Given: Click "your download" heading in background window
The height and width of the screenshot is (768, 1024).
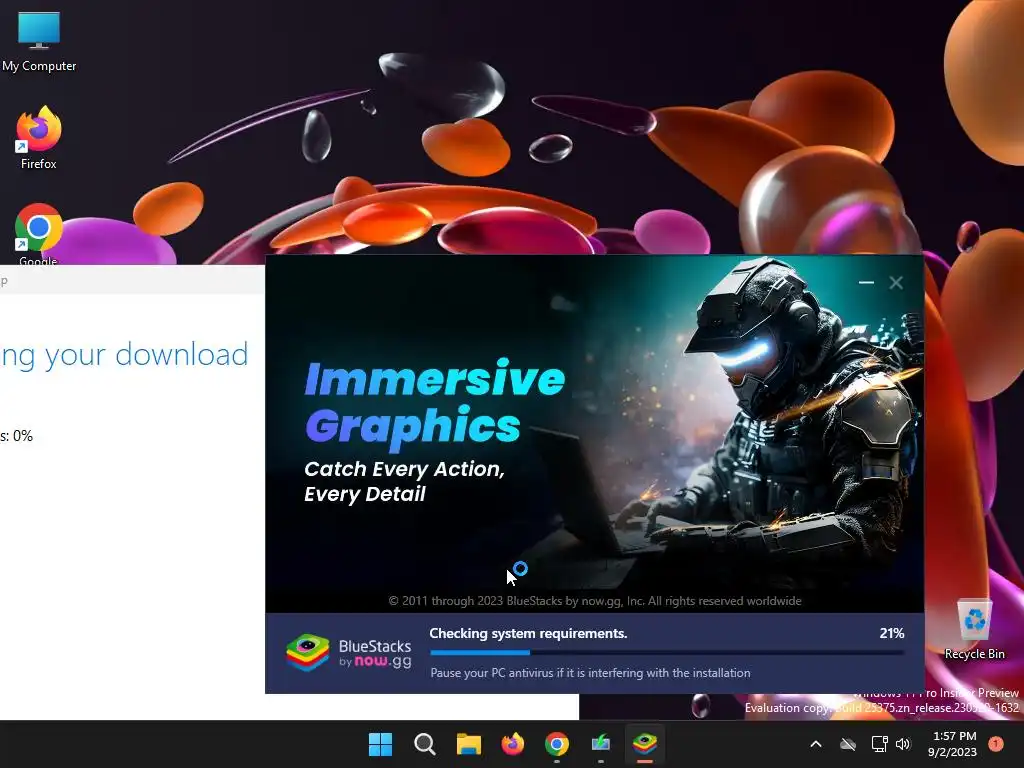Looking at the screenshot, I should click(147, 355).
